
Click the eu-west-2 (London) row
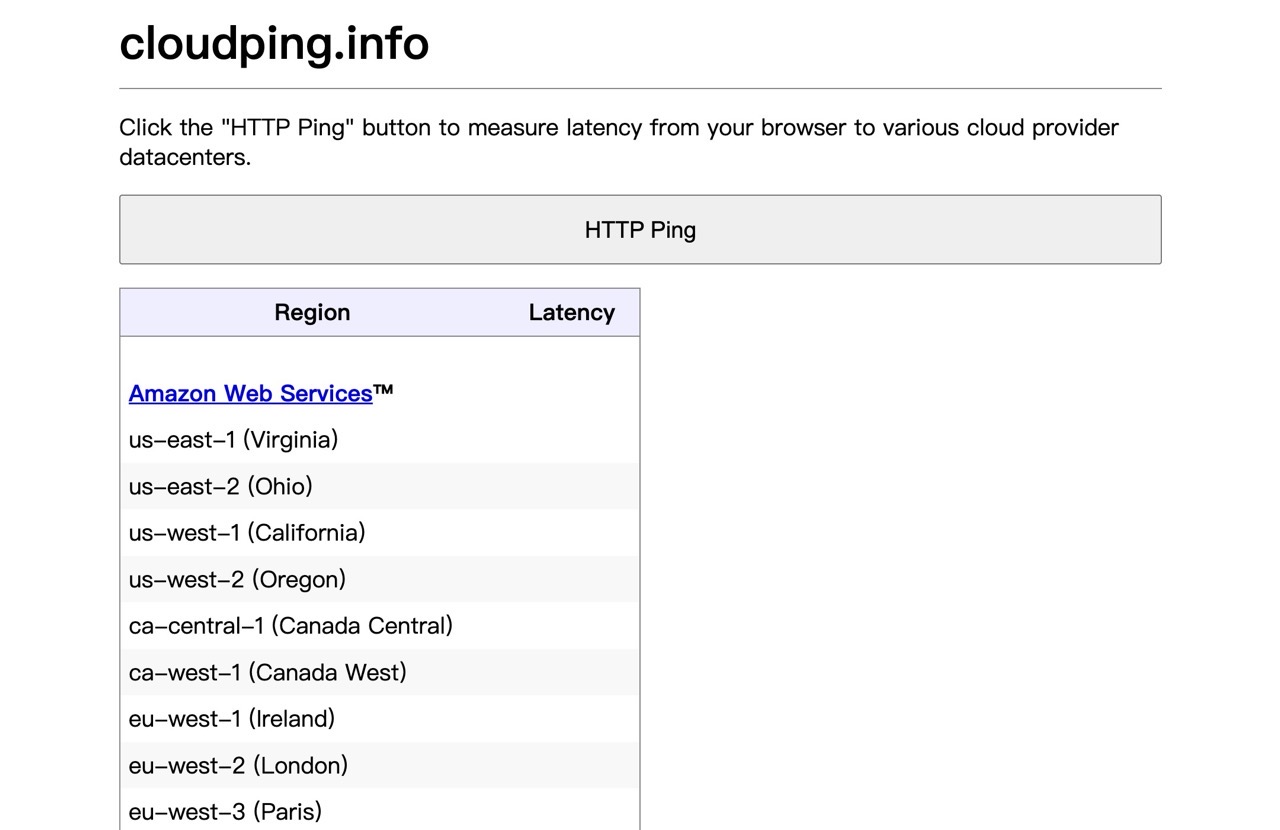pyautogui.click(x=380, y=765)
